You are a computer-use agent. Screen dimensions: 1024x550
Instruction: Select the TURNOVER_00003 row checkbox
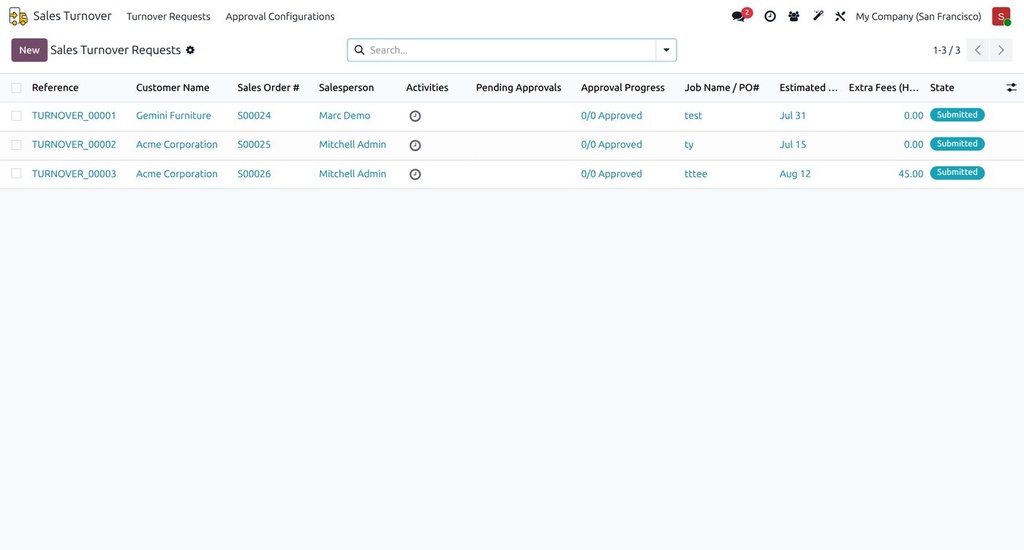point(16,174)
